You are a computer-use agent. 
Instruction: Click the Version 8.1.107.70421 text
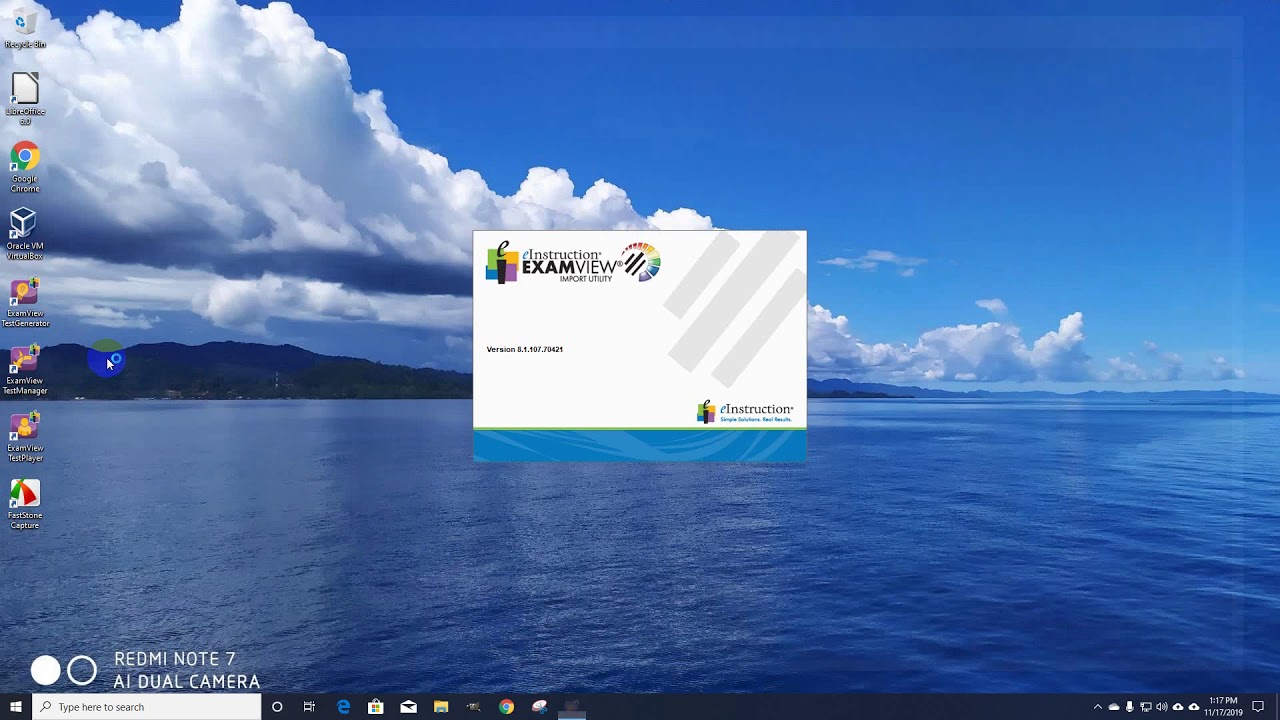pos(524,349)
